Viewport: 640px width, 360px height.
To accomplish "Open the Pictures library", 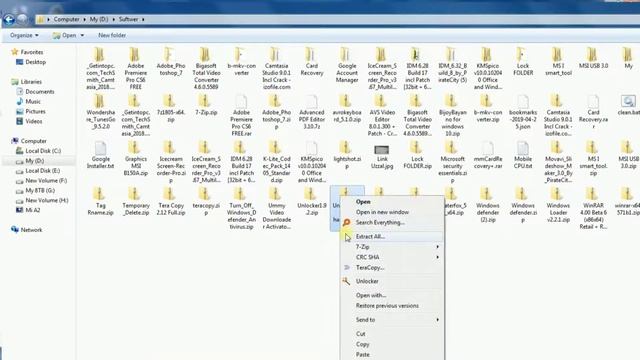I will click(35, 111).
